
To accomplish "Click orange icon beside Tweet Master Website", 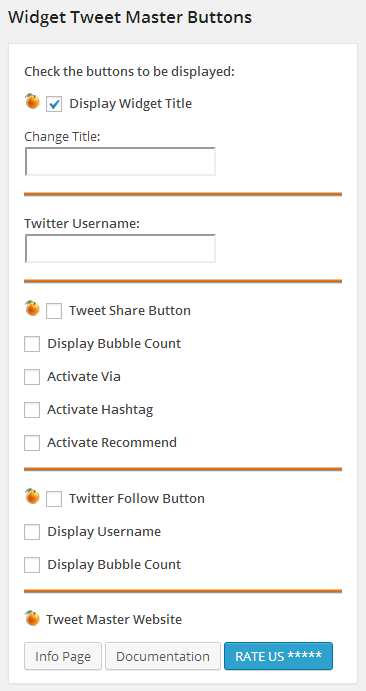I will pos(32,618).
